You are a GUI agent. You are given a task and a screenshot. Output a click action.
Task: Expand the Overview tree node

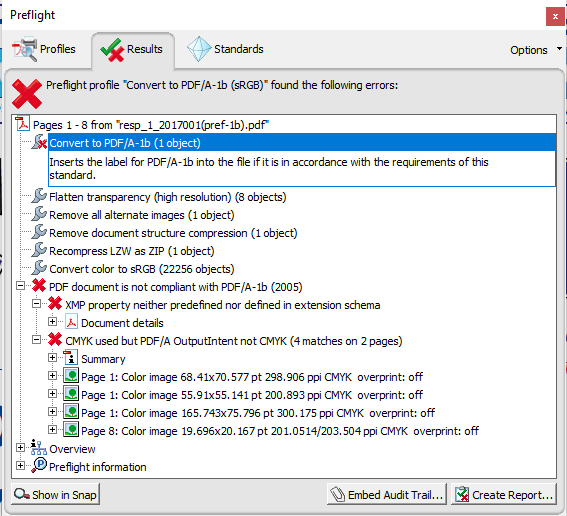(21, 448)
